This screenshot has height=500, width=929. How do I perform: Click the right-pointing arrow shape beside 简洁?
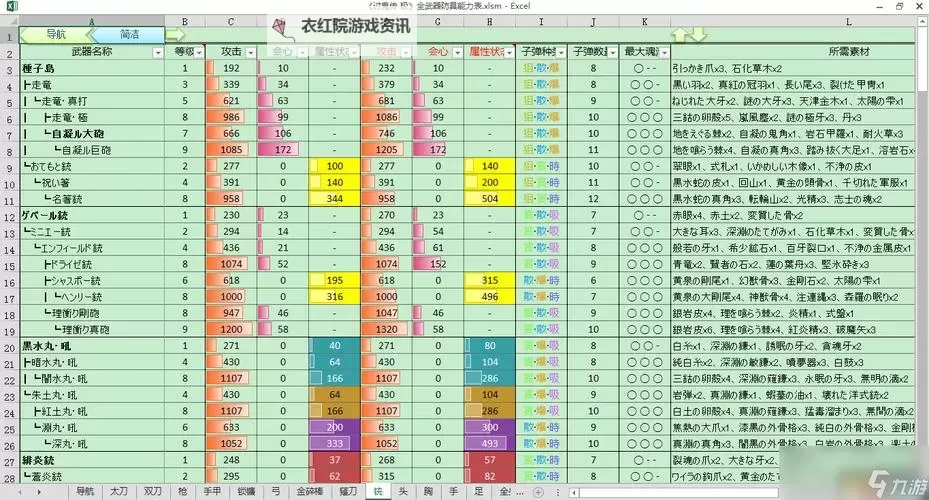(175, 34)
